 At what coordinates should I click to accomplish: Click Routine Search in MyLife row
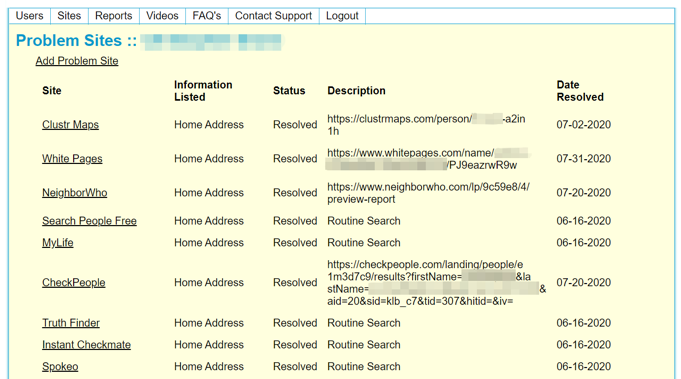coord(364,242)
